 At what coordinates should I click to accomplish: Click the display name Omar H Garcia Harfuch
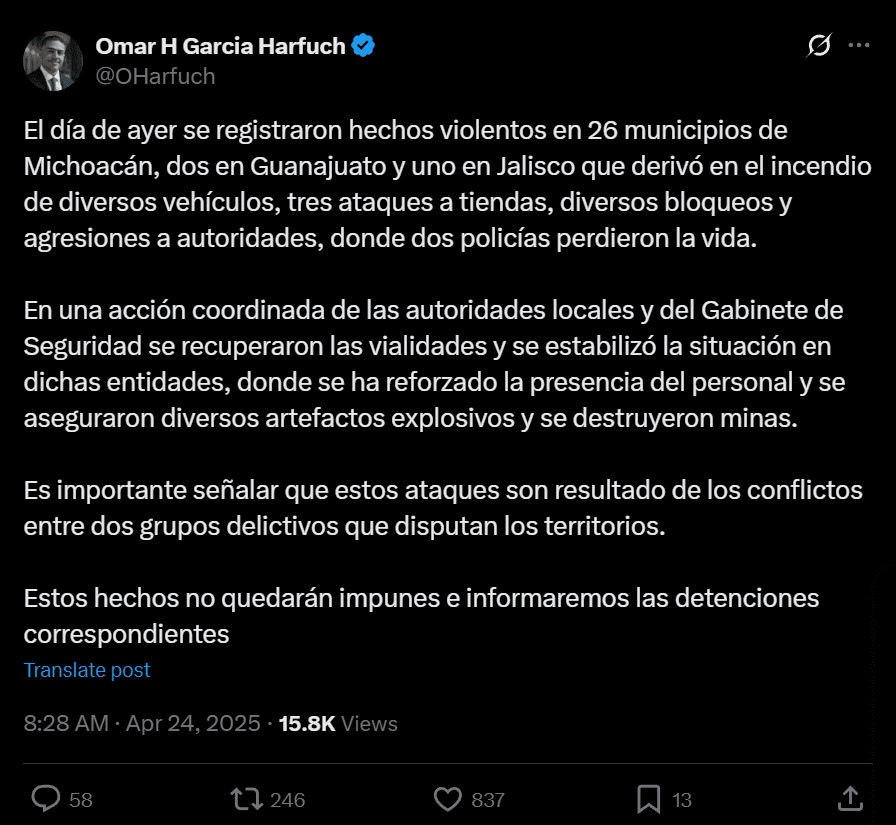221,46
